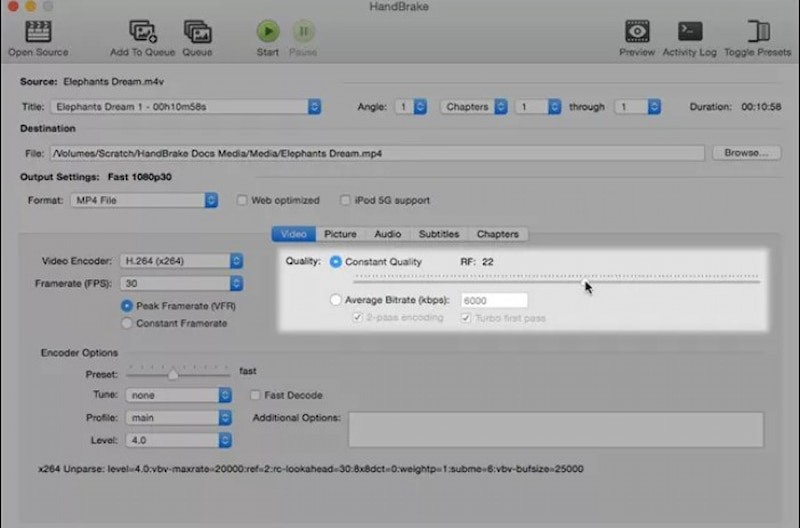Click the Open Source clapperboard icon
This screenshot has width=800, height=528.
coord(38,32)
